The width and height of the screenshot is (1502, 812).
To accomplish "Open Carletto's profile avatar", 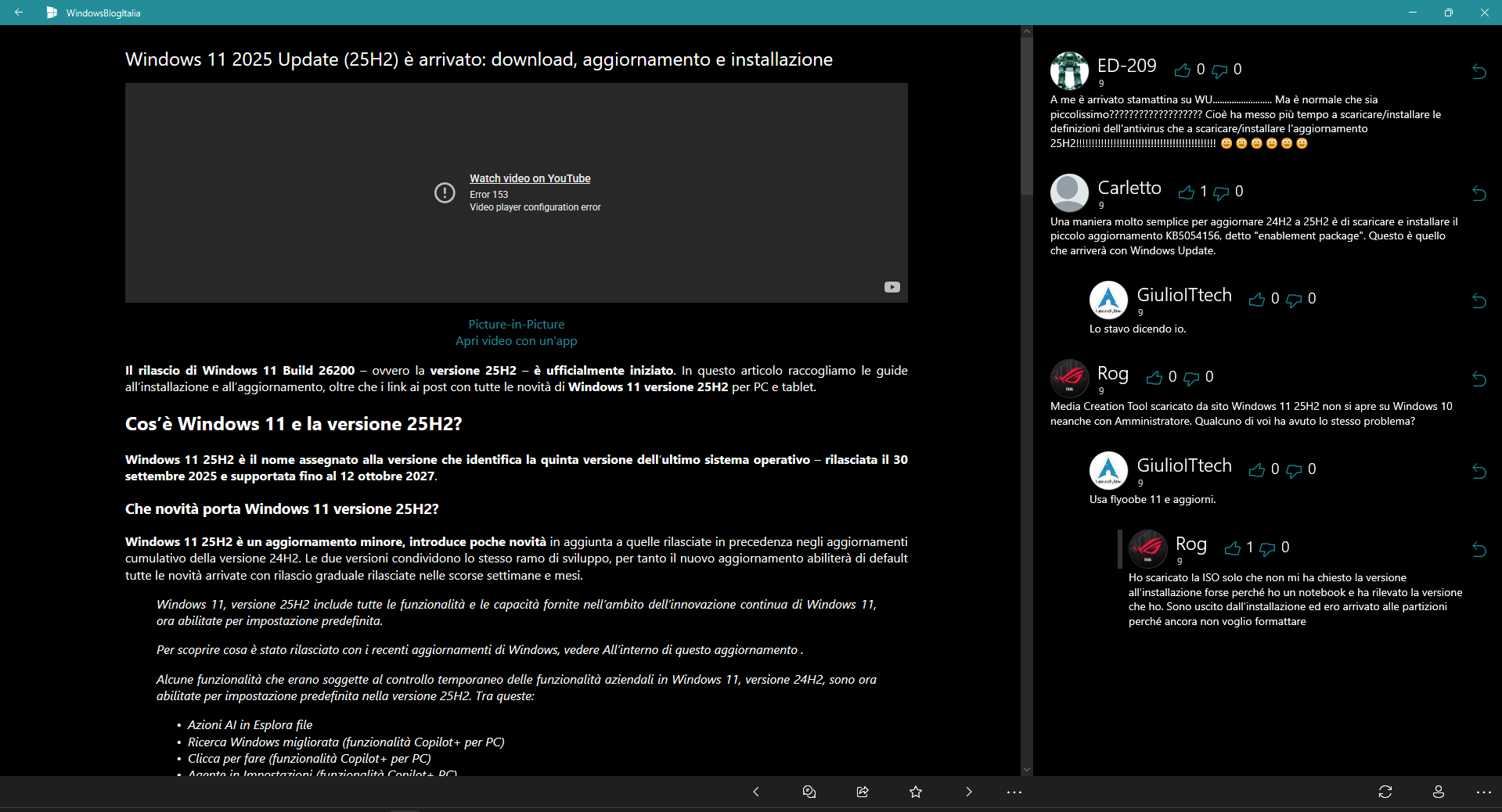I will (1069, 193).
